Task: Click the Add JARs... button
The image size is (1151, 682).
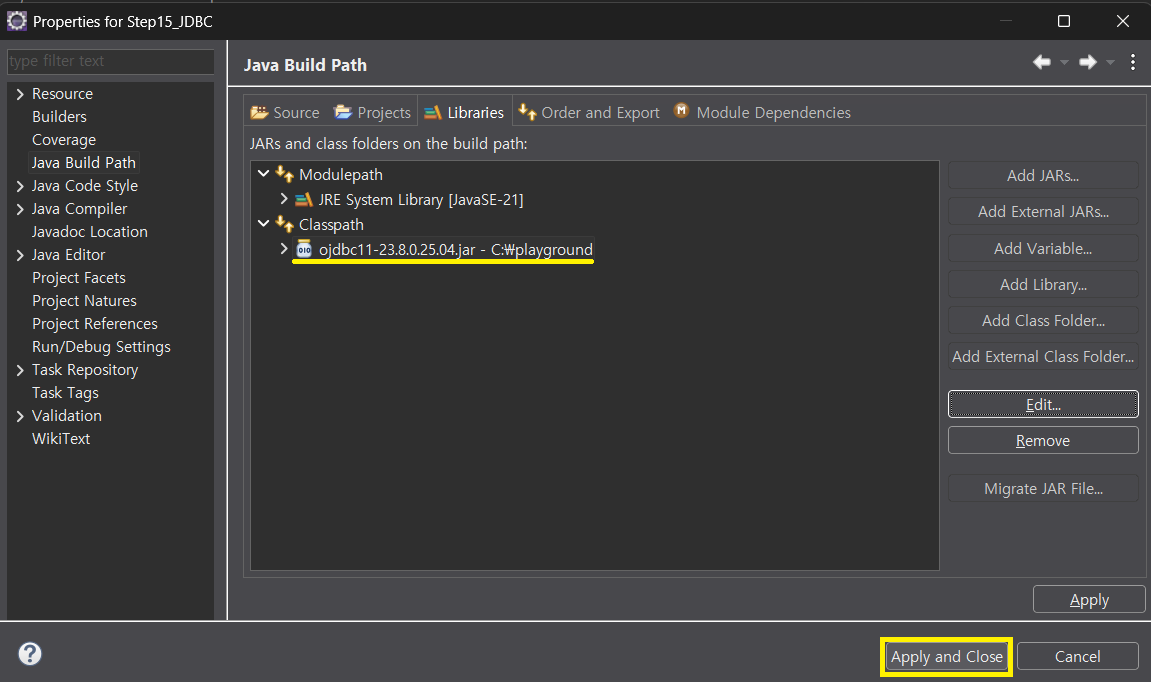Action: 1042,175
